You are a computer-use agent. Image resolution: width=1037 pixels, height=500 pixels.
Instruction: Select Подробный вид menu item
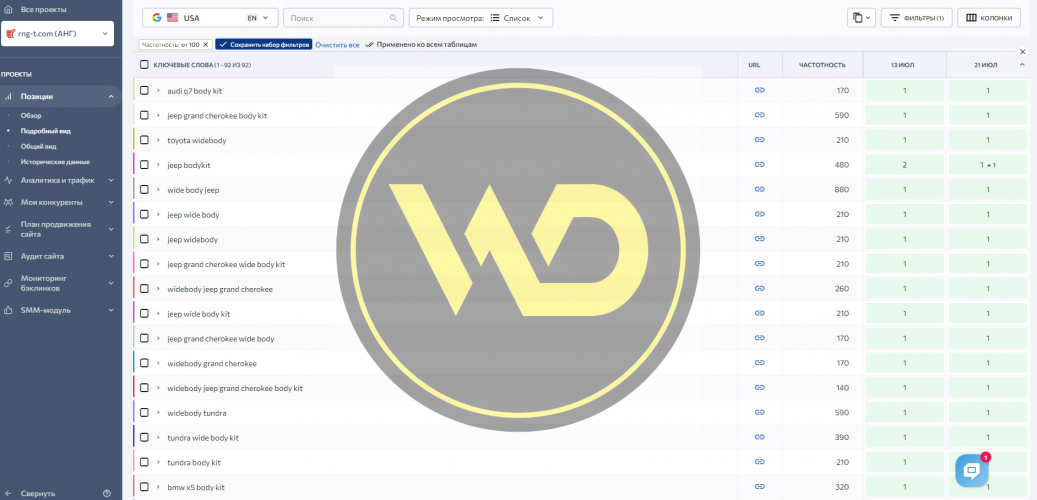[46, 131]
